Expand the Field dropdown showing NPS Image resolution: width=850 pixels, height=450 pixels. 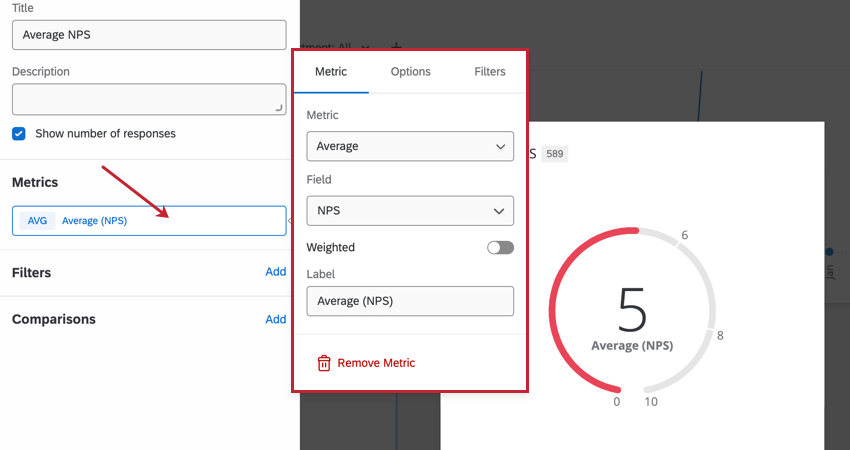point(410,210)
